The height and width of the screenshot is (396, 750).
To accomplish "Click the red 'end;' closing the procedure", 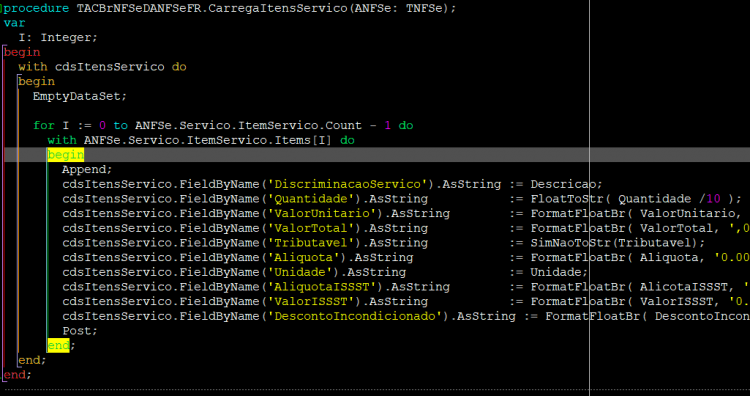I will point(18,374).
